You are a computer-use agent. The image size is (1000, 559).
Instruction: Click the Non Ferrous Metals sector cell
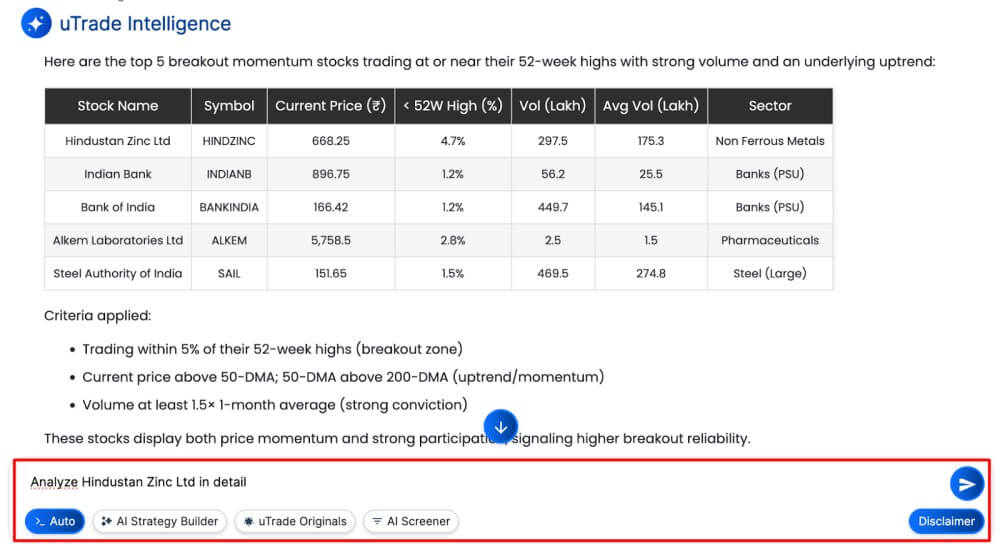coord(770,141)
